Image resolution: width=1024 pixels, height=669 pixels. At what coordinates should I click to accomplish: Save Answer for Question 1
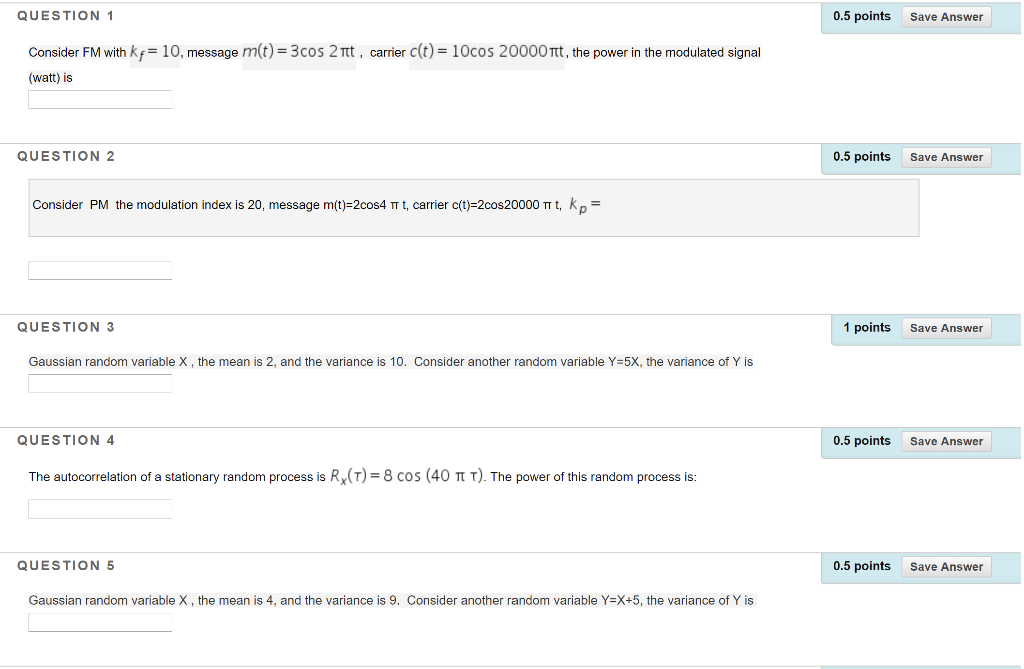[x=946, y=17]
